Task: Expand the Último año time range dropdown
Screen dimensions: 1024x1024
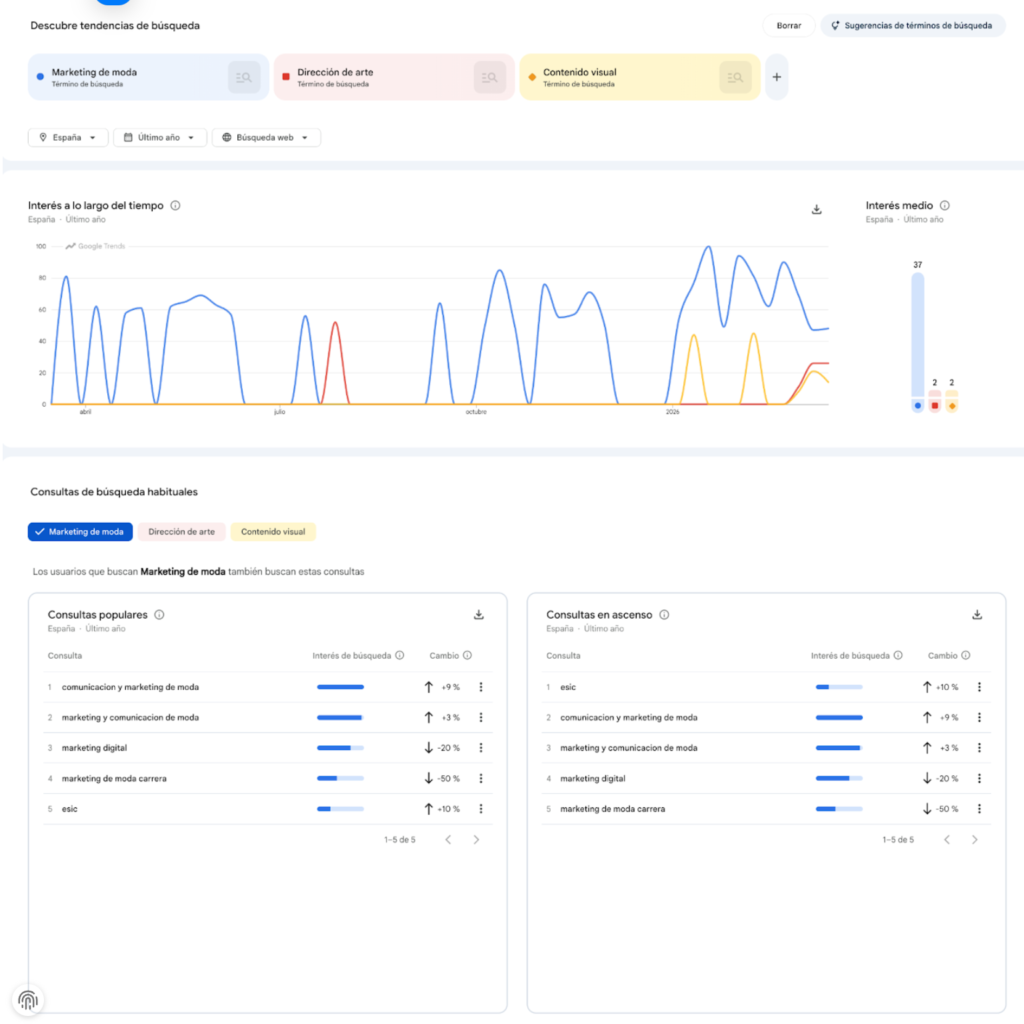Action: click(x=160, y=138)
